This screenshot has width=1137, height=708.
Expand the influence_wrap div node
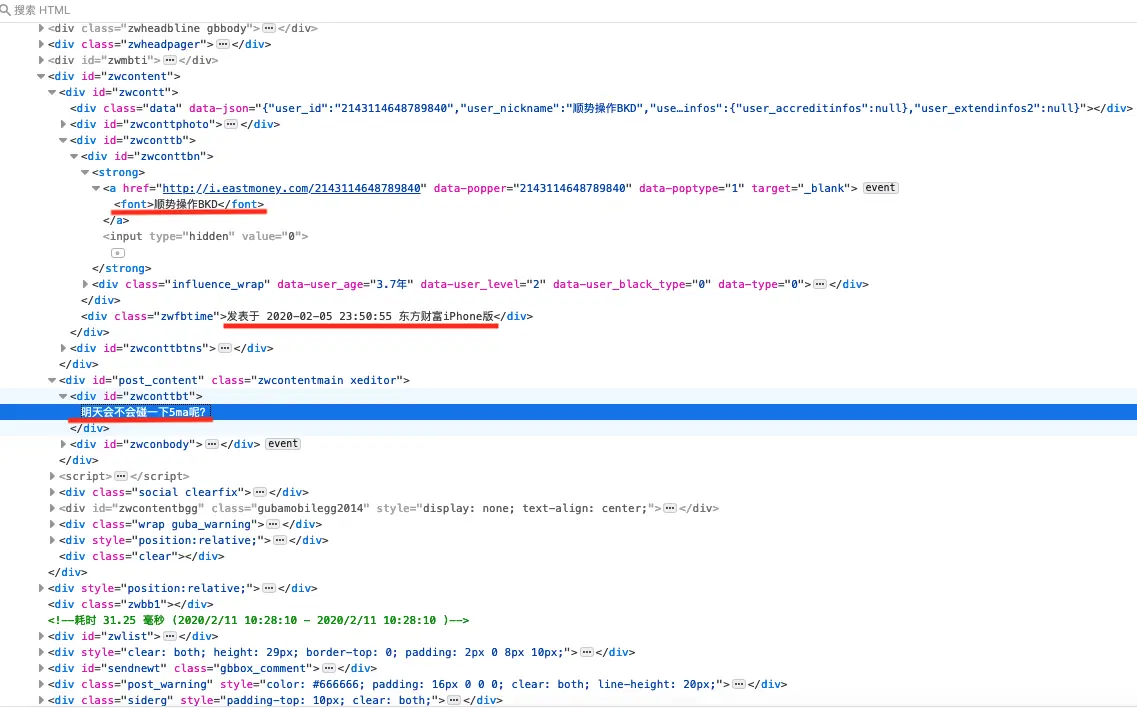(85, 284)
